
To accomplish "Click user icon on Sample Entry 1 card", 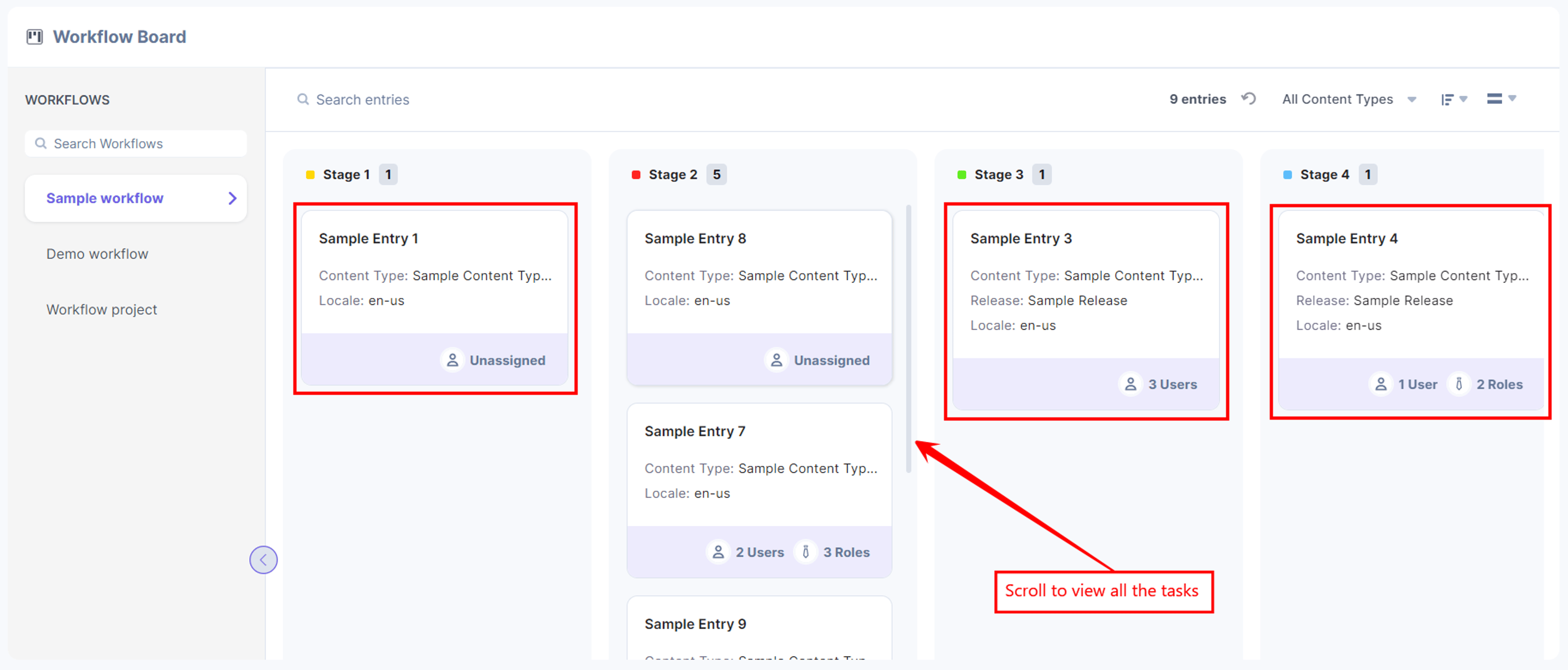I will [x=452, y=360].
